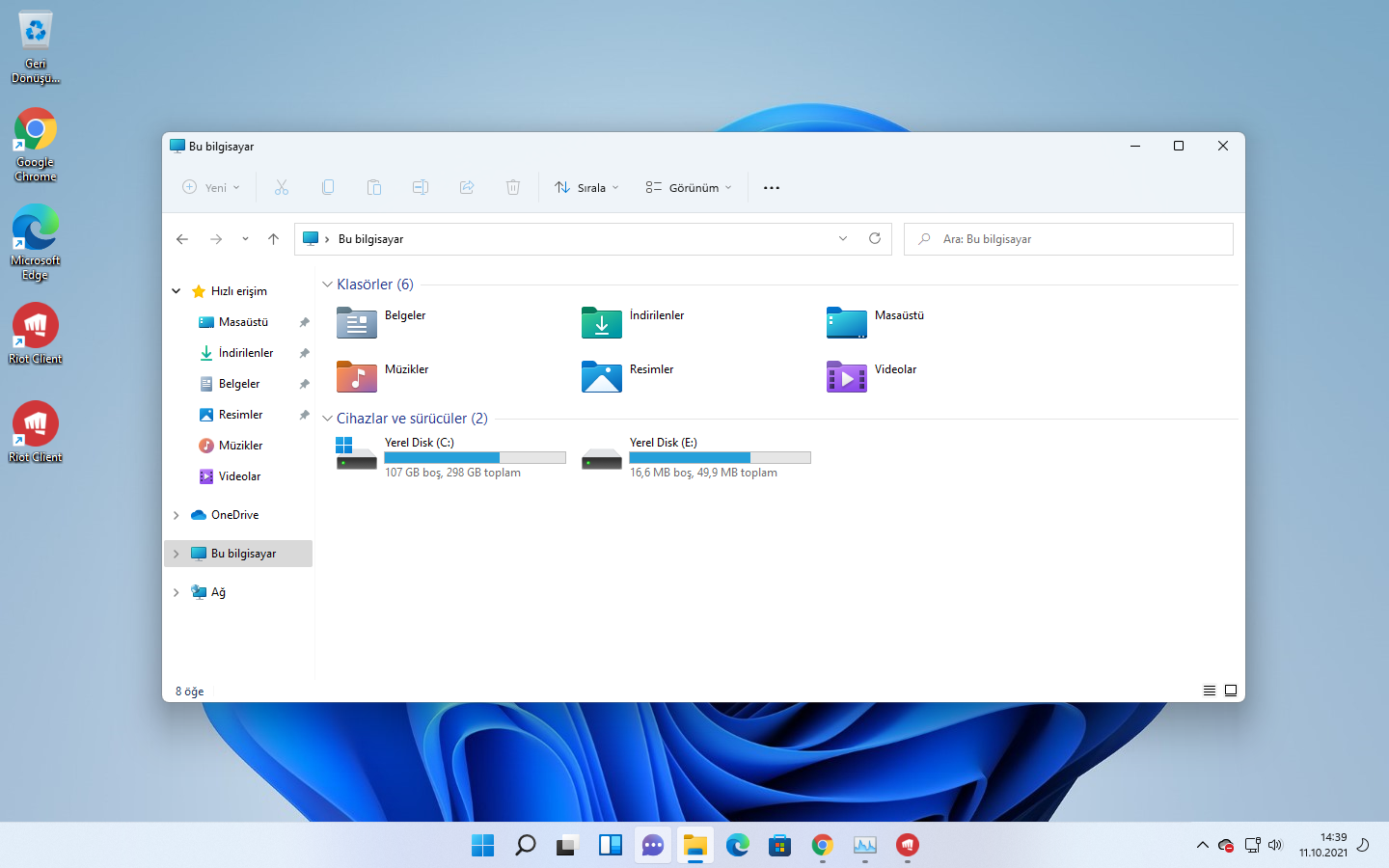Select the Videolar folder under Klasörler

tap(872, 376)
